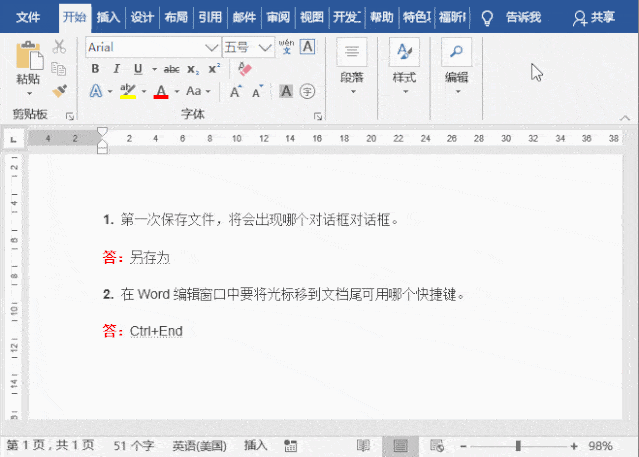The height and width of the screenshot is (457, 639).
Task: Click the red font color swatch
Action: tap(161, 91)
